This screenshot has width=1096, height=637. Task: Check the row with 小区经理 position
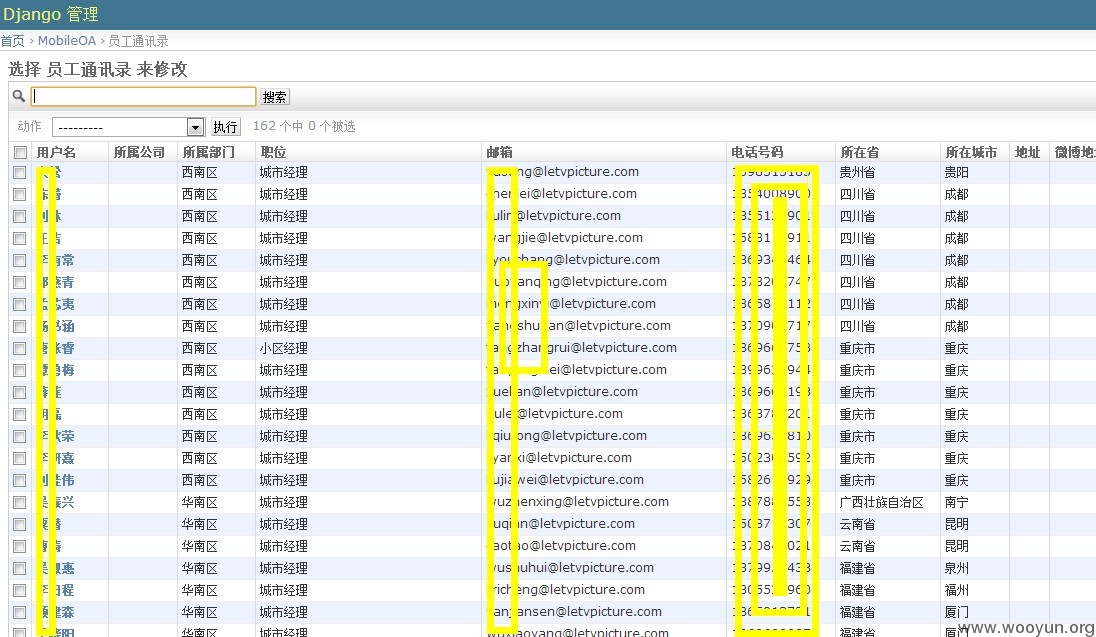[20, 348]
